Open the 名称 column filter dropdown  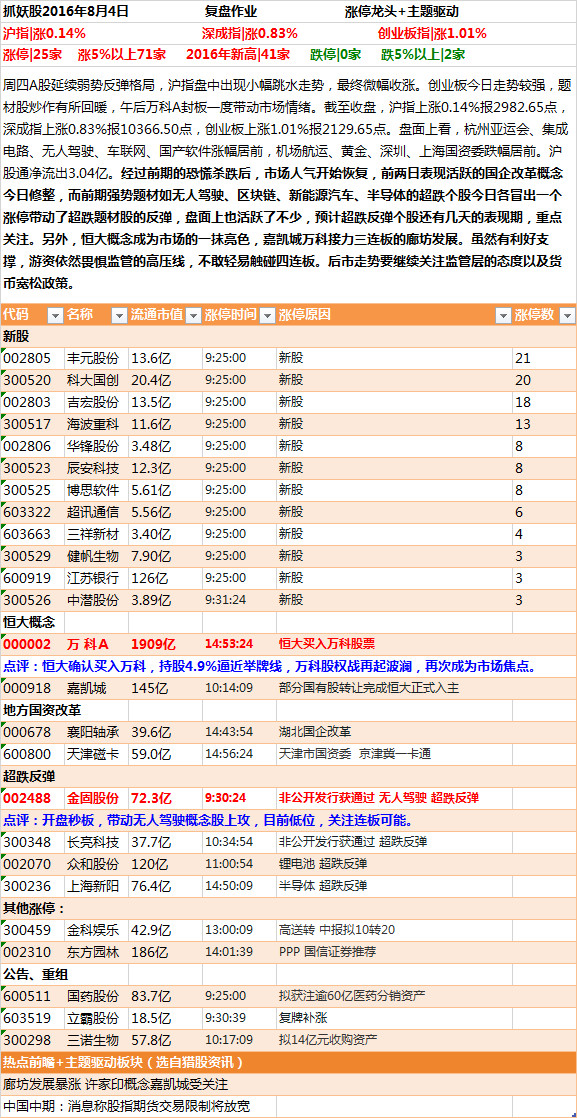[119, 316]
